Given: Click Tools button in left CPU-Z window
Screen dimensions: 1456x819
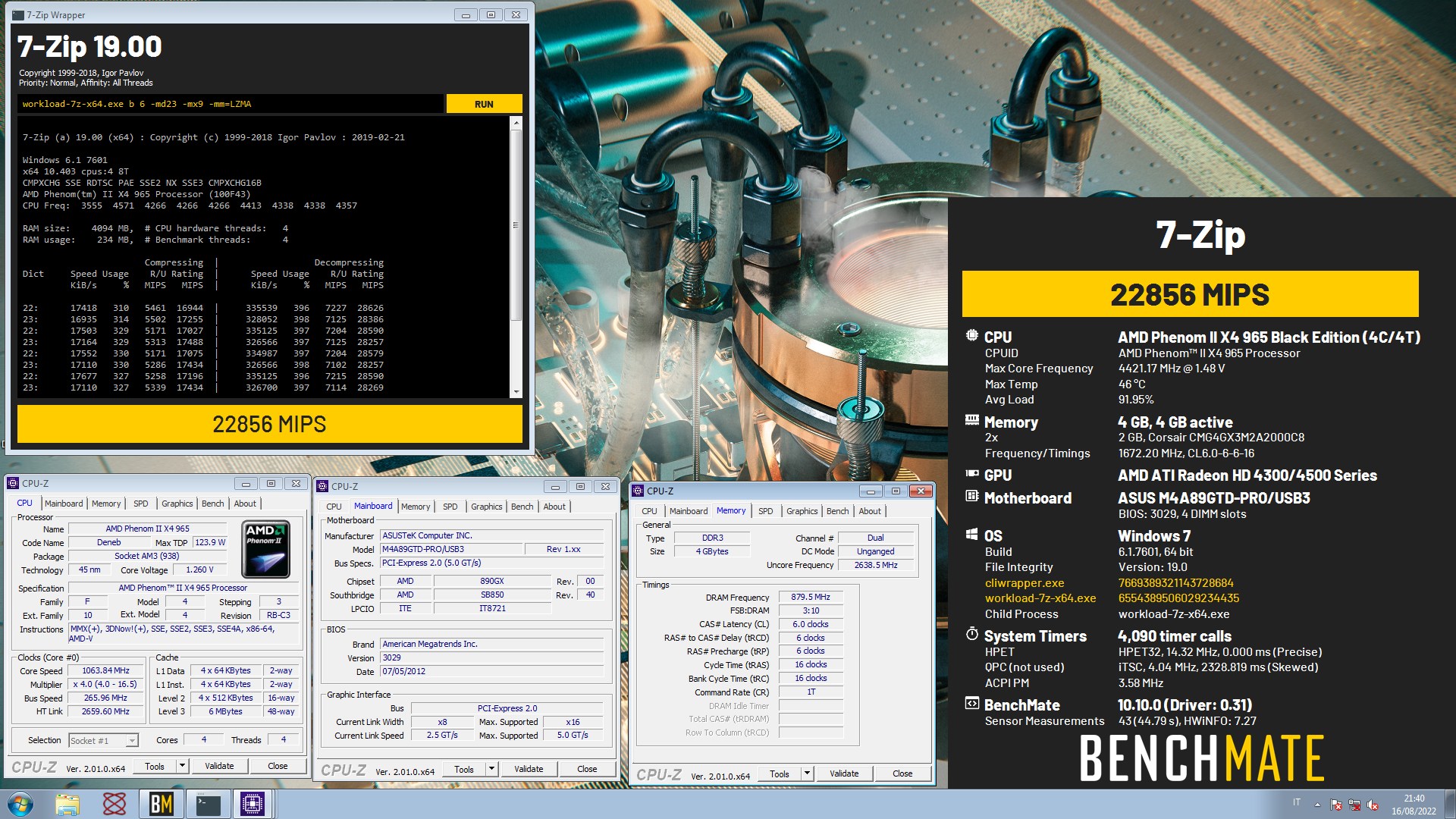Looking at the screenshot, I should point(155,766).
